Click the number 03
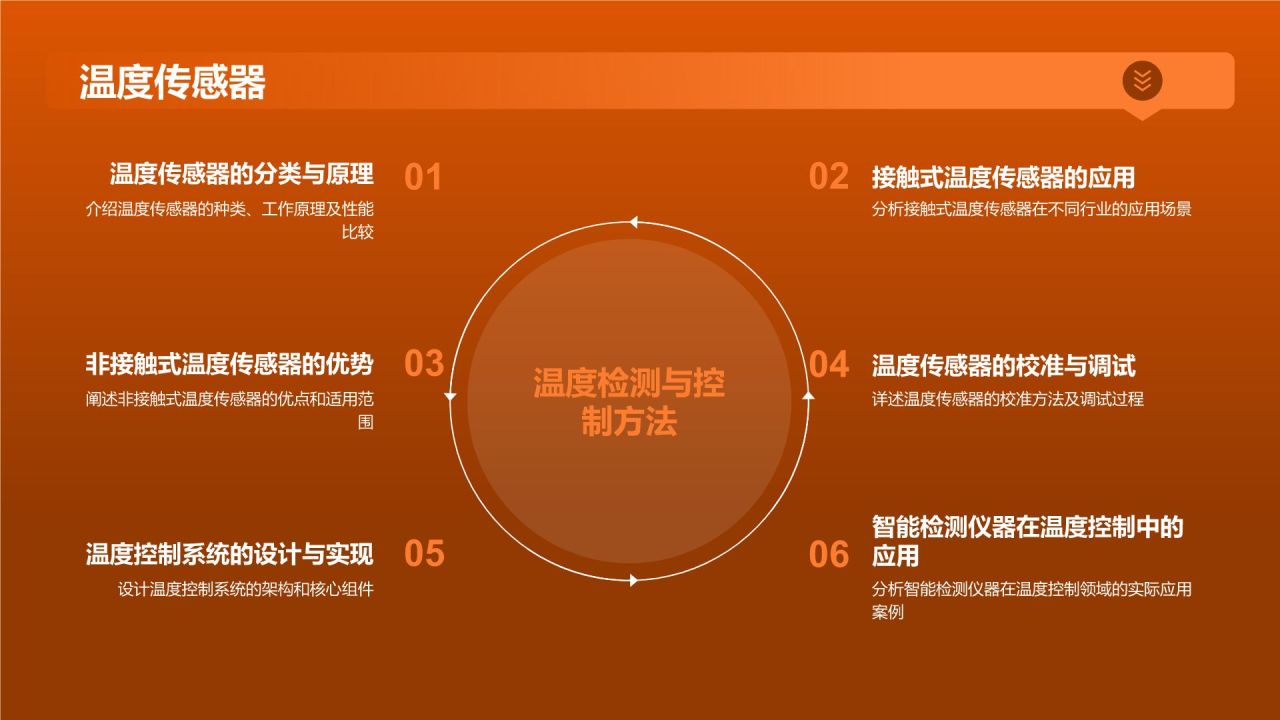The width and height of the screenshot is (1280, 720). (423, 363)
